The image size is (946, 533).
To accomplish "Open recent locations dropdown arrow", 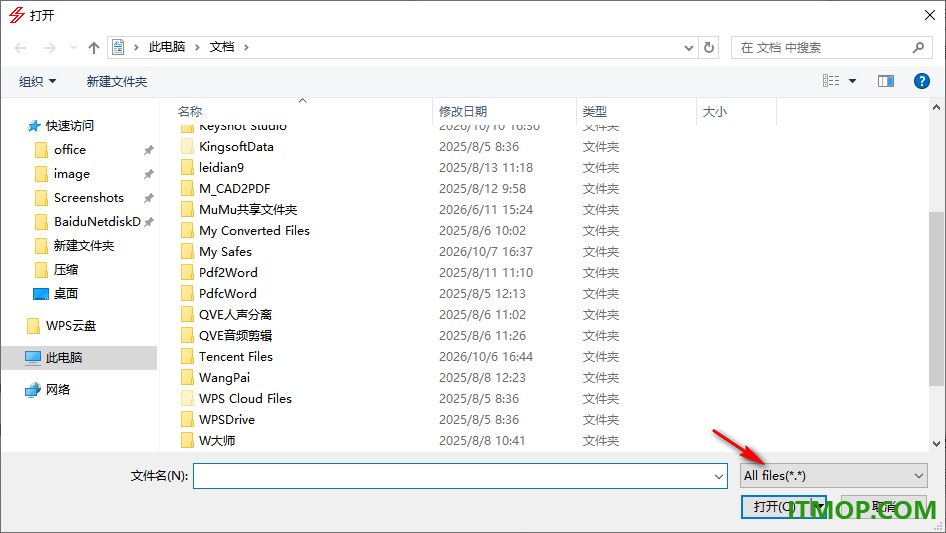I will [x=73, y=48].
